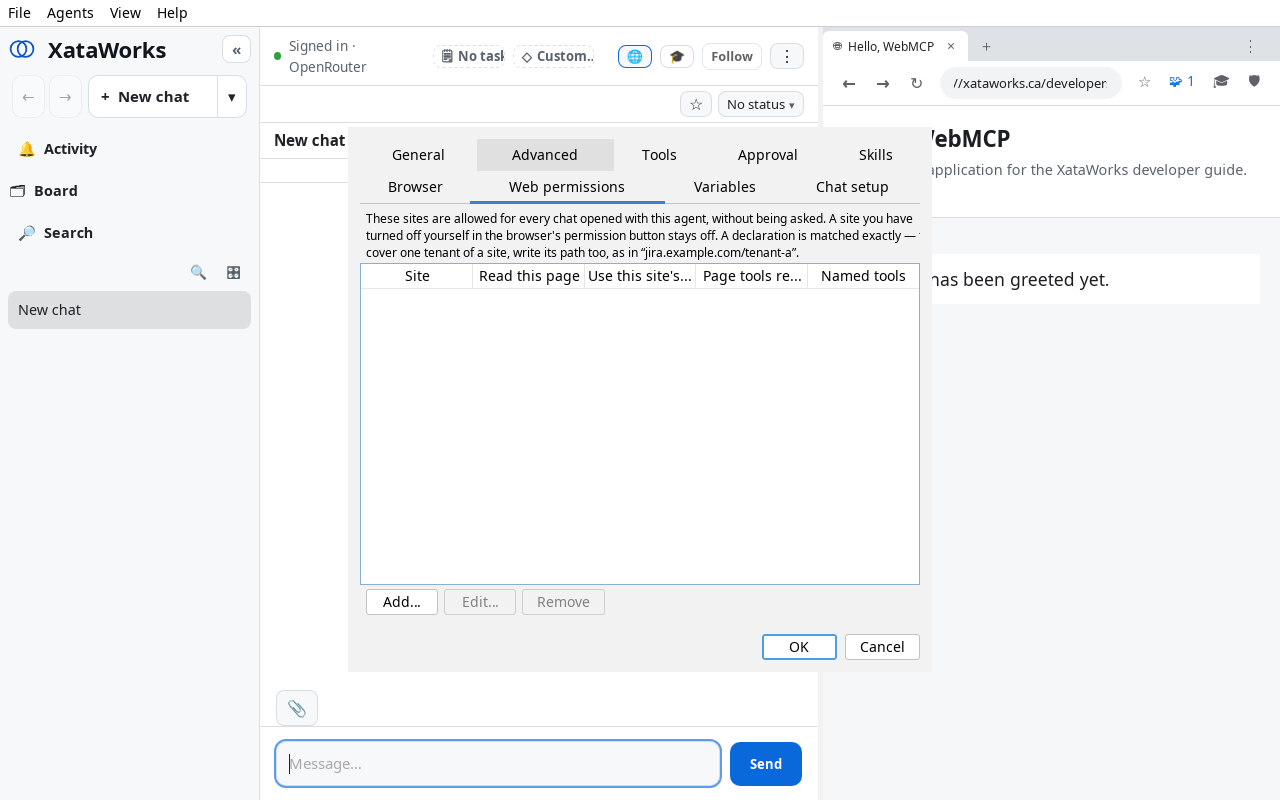Image resolution: width=1280 pixels, height=800 pixels.
Task: Expand the New chat dropdown arrow
Action: tap(232, 97)
